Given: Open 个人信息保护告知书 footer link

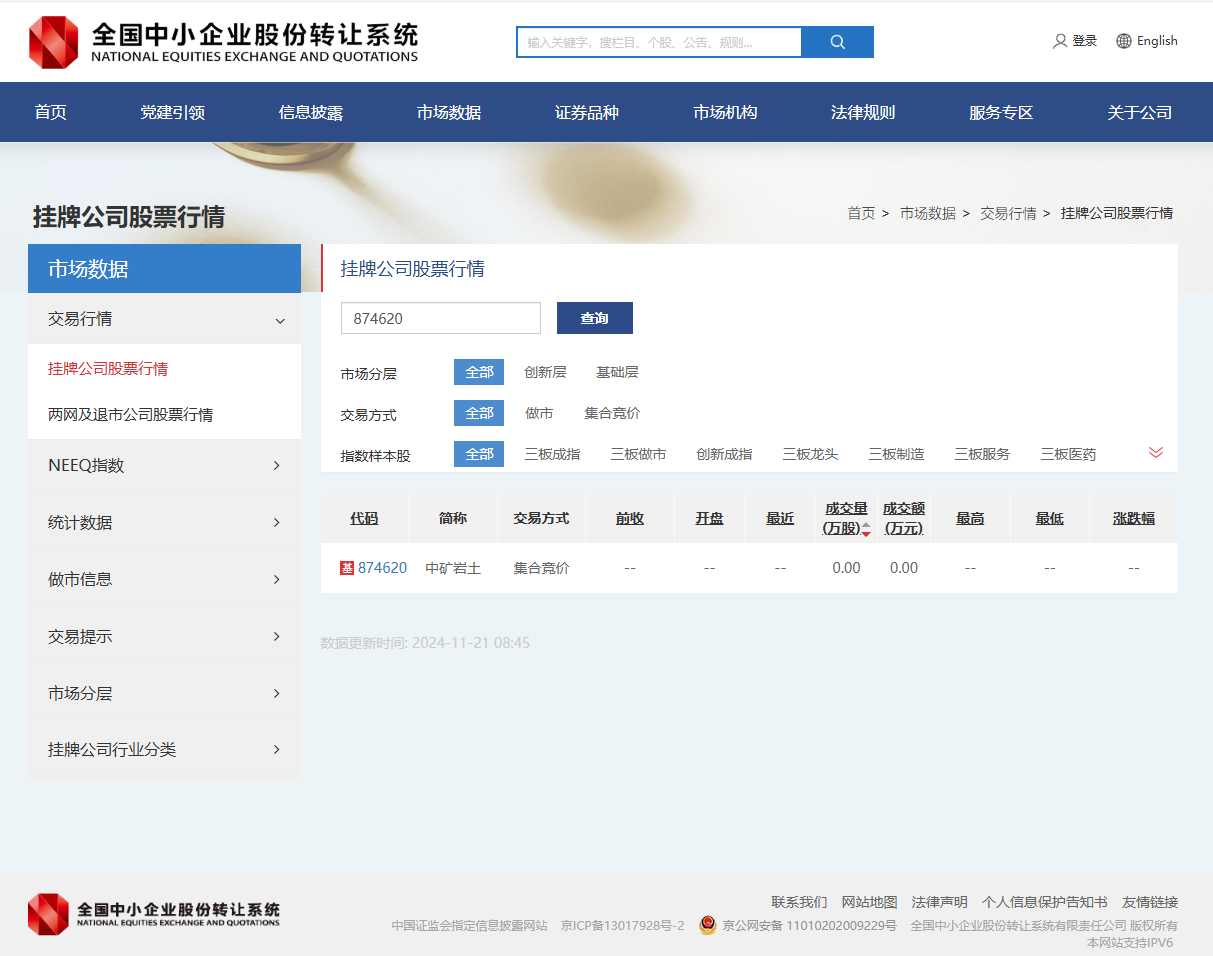Looking at the screenshot, I should pyautogui.click(x=1044, y=902).
